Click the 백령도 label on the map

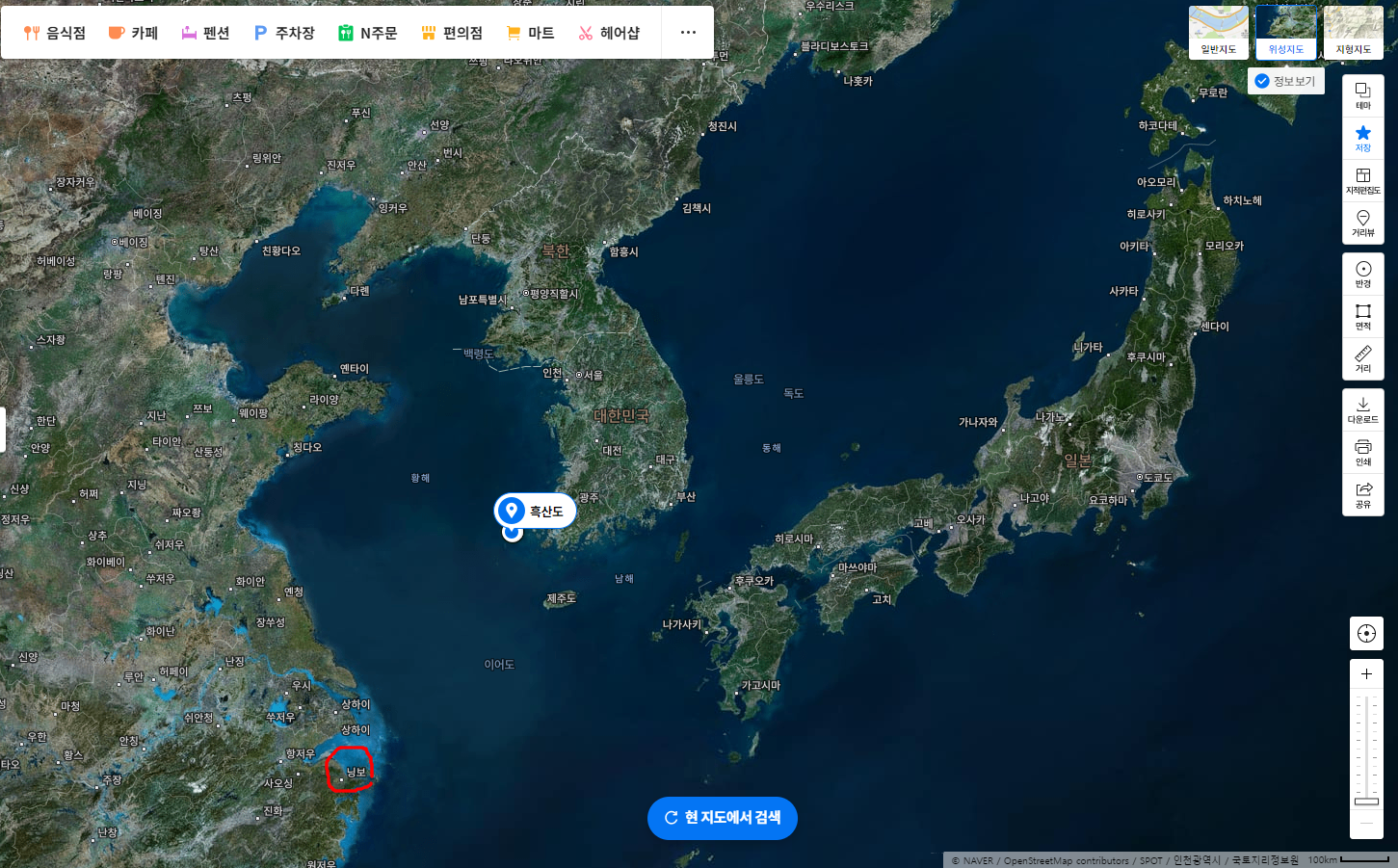478,355
